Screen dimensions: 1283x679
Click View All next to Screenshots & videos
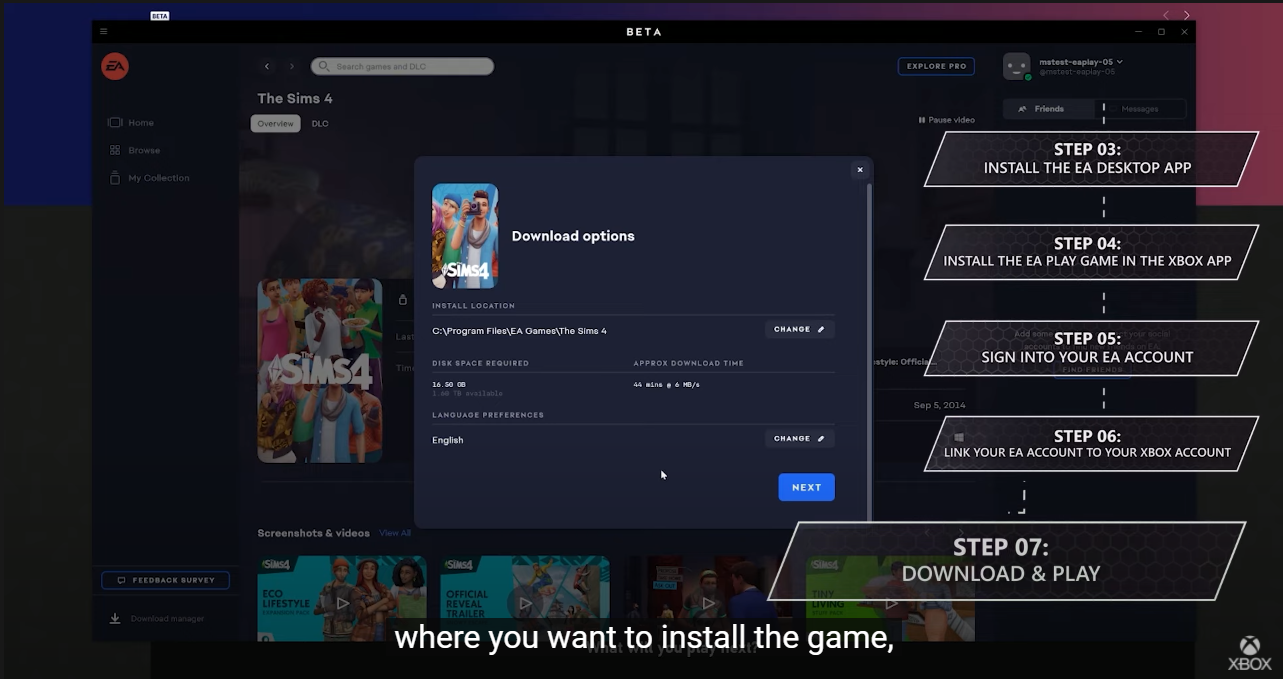click(x=395, y=533)
